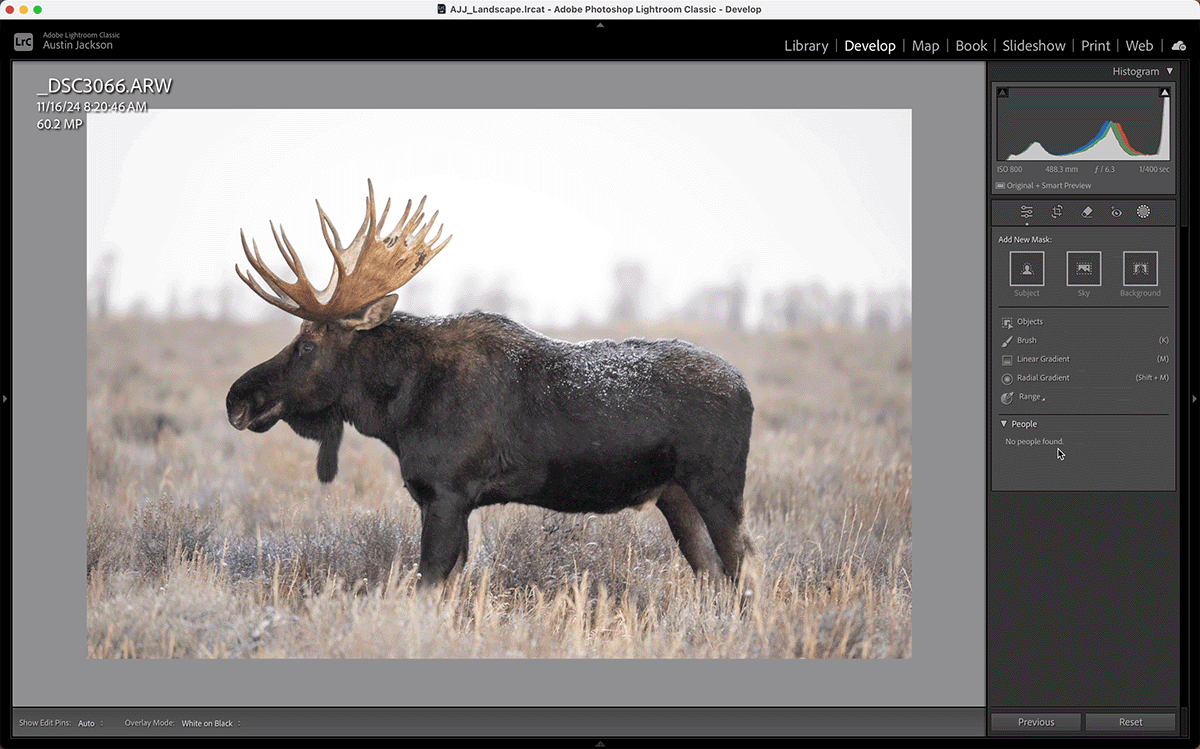The width and height of the screenshot is (1200, 749).
Task: Open the Overlay Mode dropdown
Action: tap(211, 723)
